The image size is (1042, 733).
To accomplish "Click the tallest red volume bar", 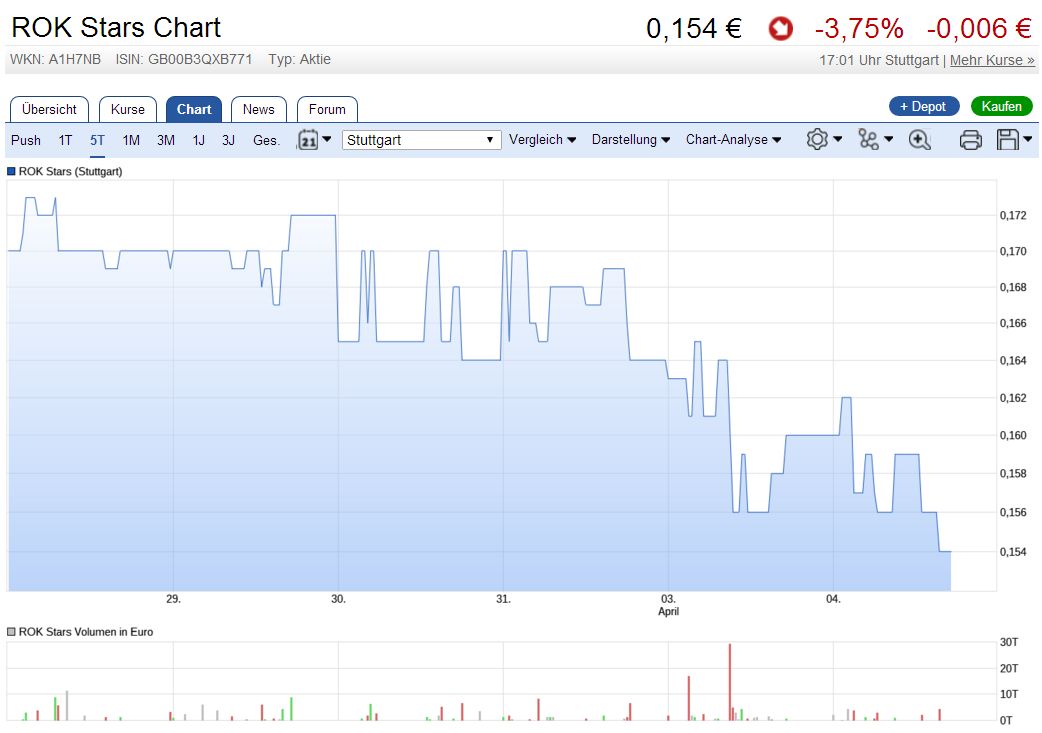I will (x=730, y=682).
